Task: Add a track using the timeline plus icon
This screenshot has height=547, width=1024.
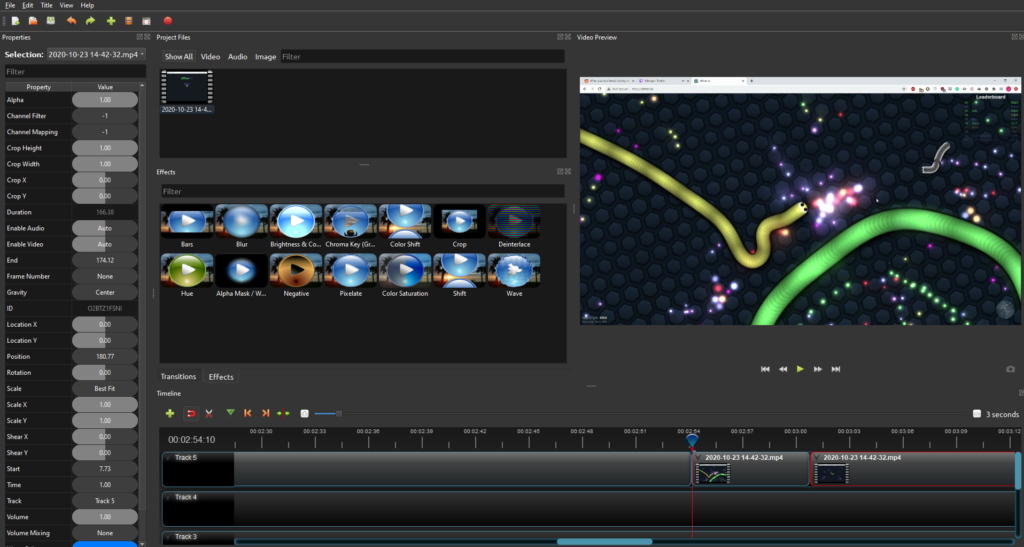Action: click(170, 413)
